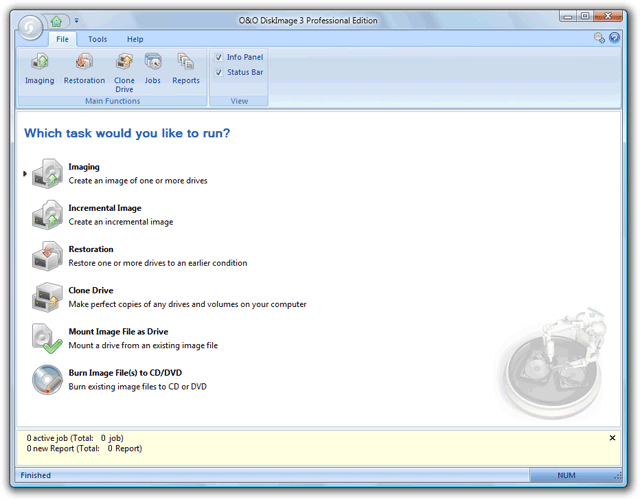
Task: Select the Incremental Image task heading
Action: (x=105, y=208)
